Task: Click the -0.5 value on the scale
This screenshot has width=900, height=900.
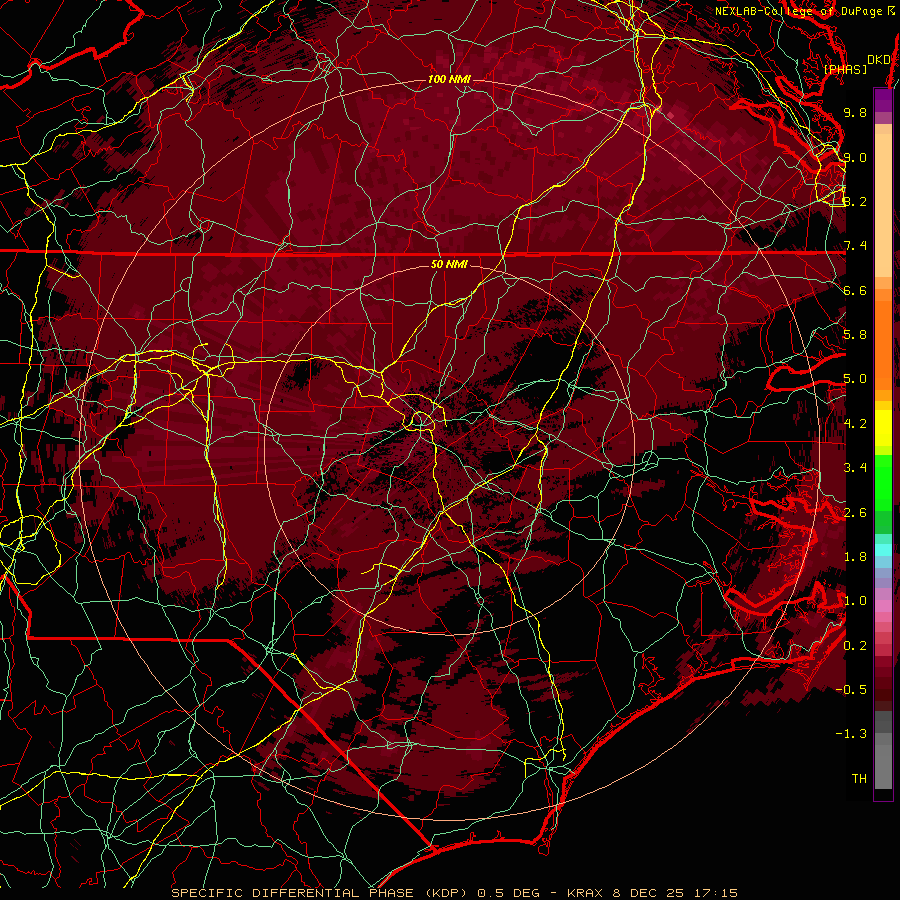Action: (x=851, y=690)
